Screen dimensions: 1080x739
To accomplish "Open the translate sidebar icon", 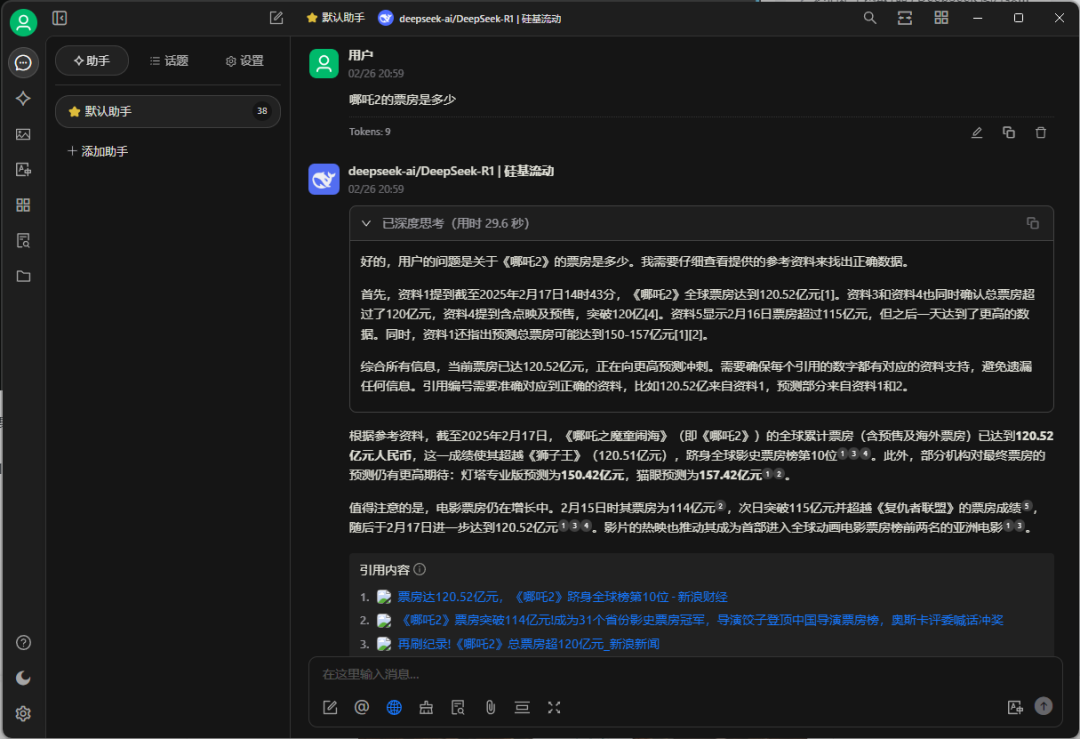I will point(23,169).
